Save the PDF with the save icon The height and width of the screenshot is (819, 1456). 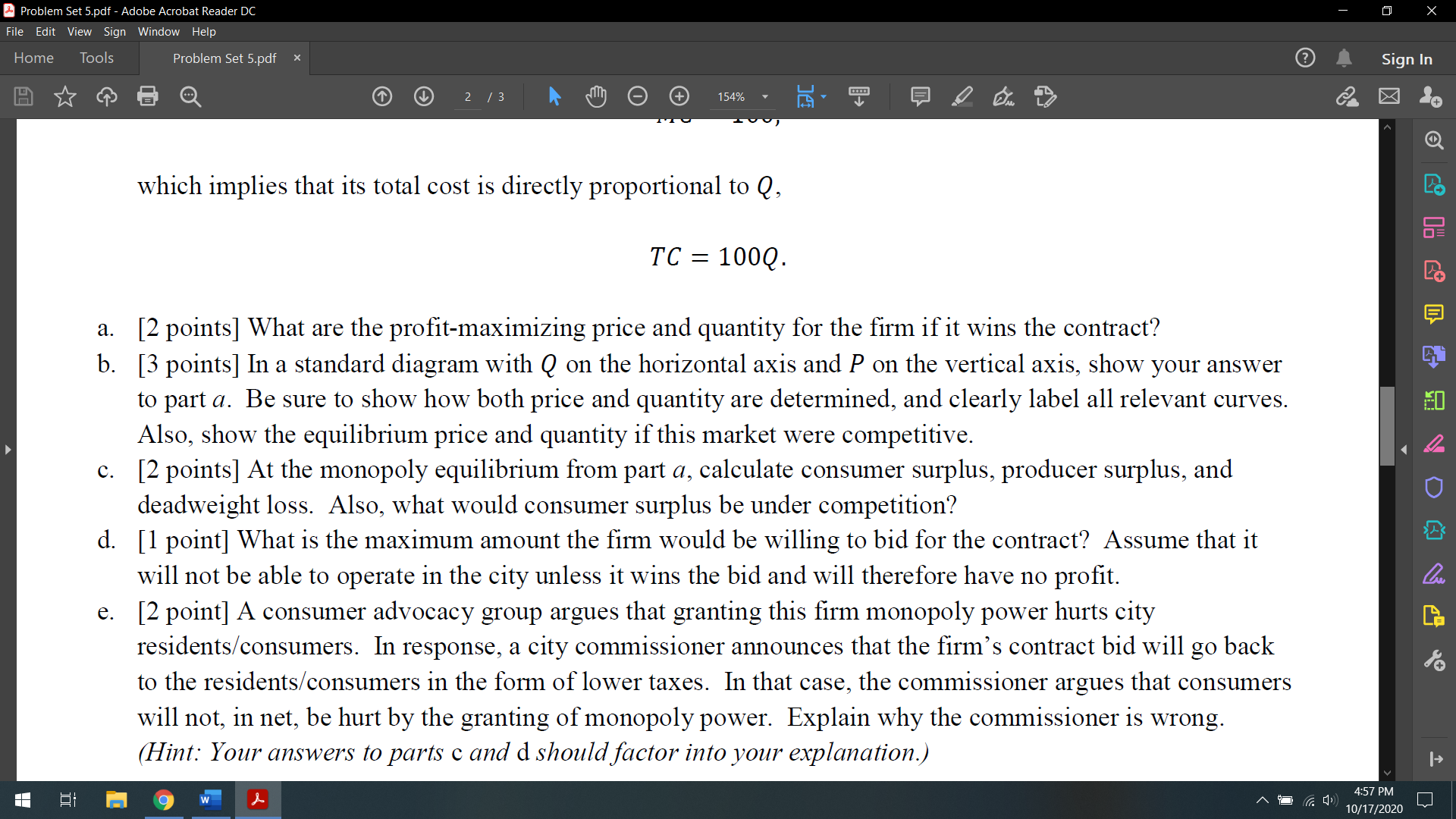pos(23,96)
